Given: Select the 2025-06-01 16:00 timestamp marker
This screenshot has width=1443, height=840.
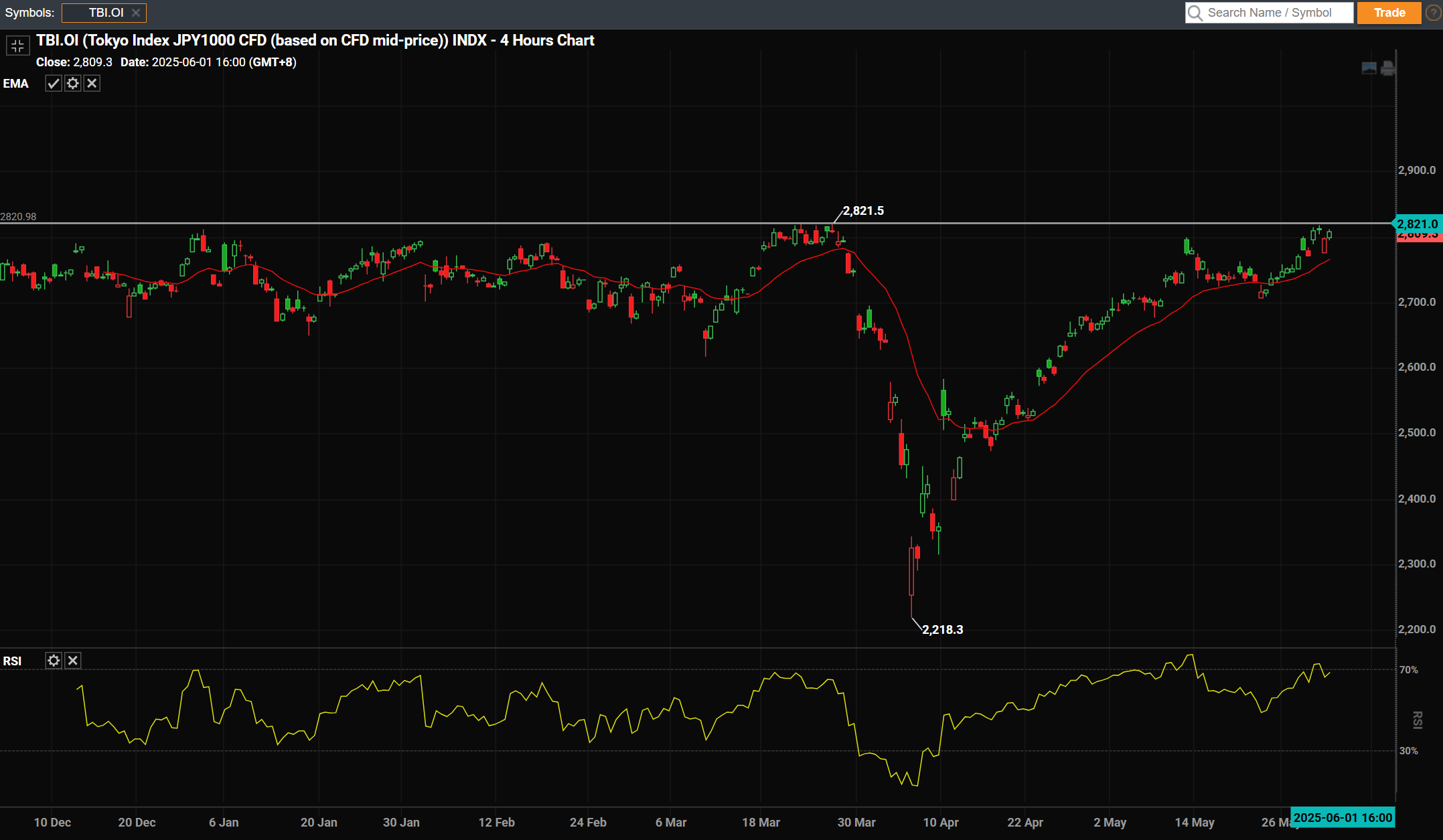Looking at the screenshot, I should pos(1343,817).
